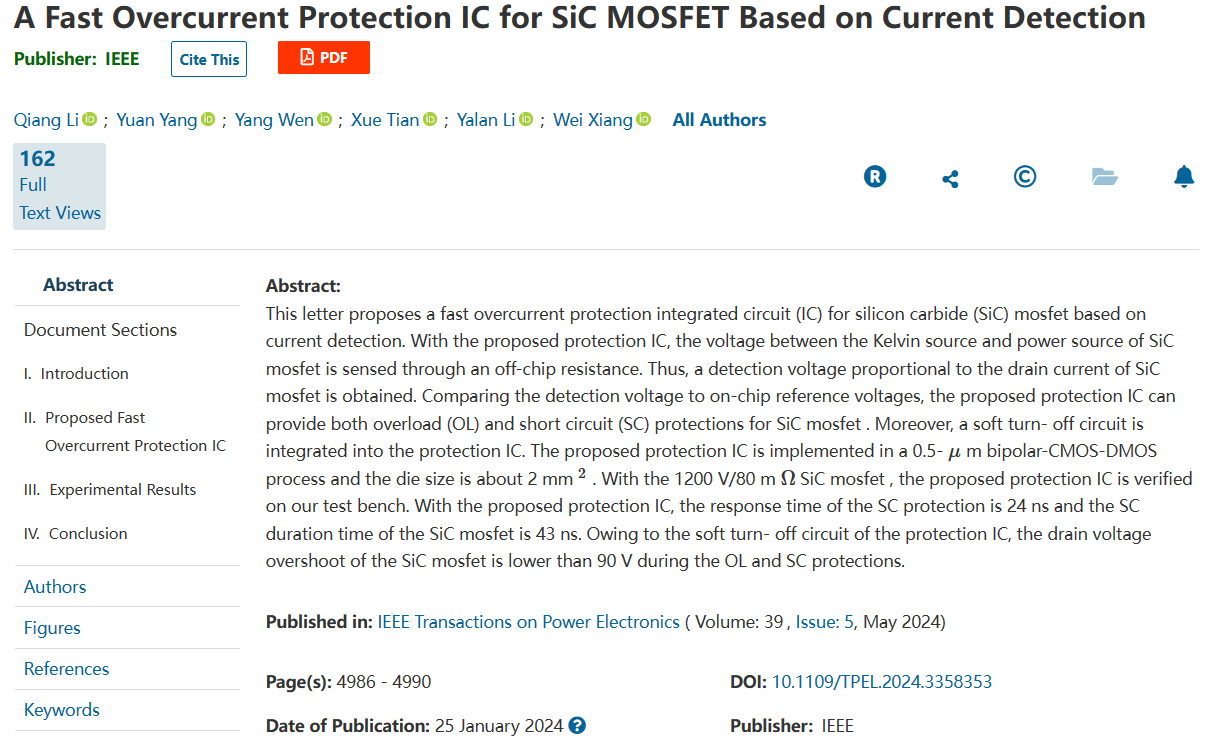Image resolution: width=1209 pixels, height=741 pixels.
Task: Jump to the Introduction section
Action: coord(84,374)
